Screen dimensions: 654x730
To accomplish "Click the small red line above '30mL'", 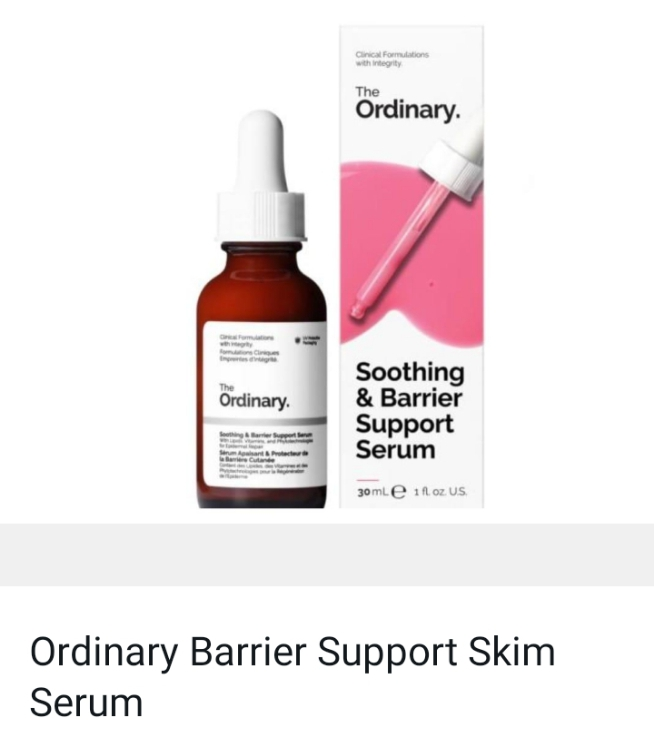I will [x=367, y=480].
